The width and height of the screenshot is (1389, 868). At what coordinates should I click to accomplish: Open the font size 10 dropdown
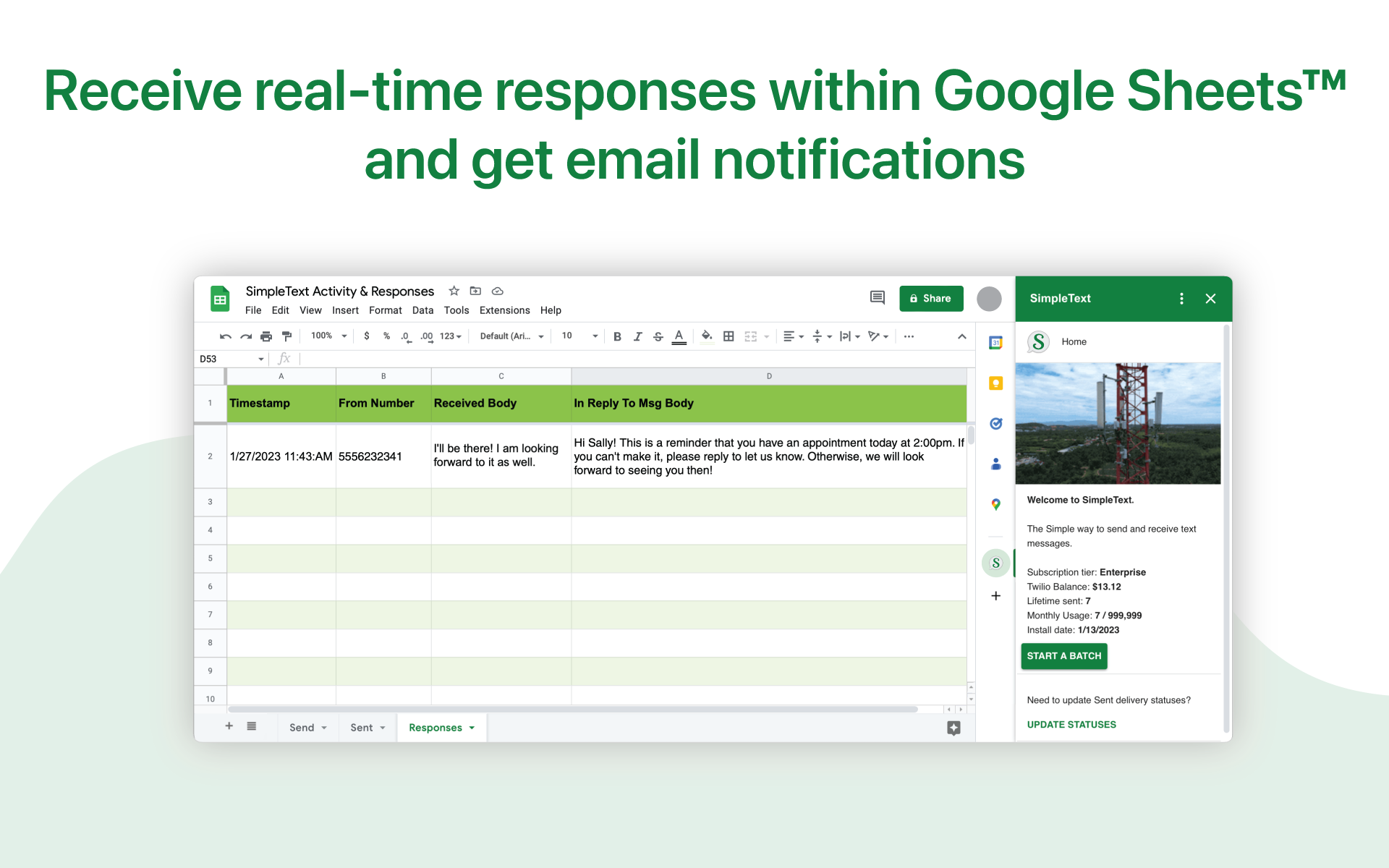coord(579,336)
